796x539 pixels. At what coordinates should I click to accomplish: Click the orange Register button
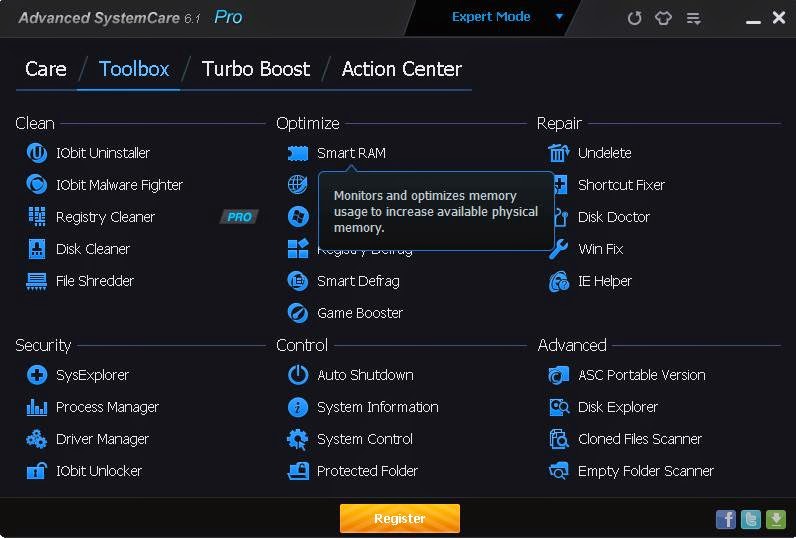click(x=400, y=519)
